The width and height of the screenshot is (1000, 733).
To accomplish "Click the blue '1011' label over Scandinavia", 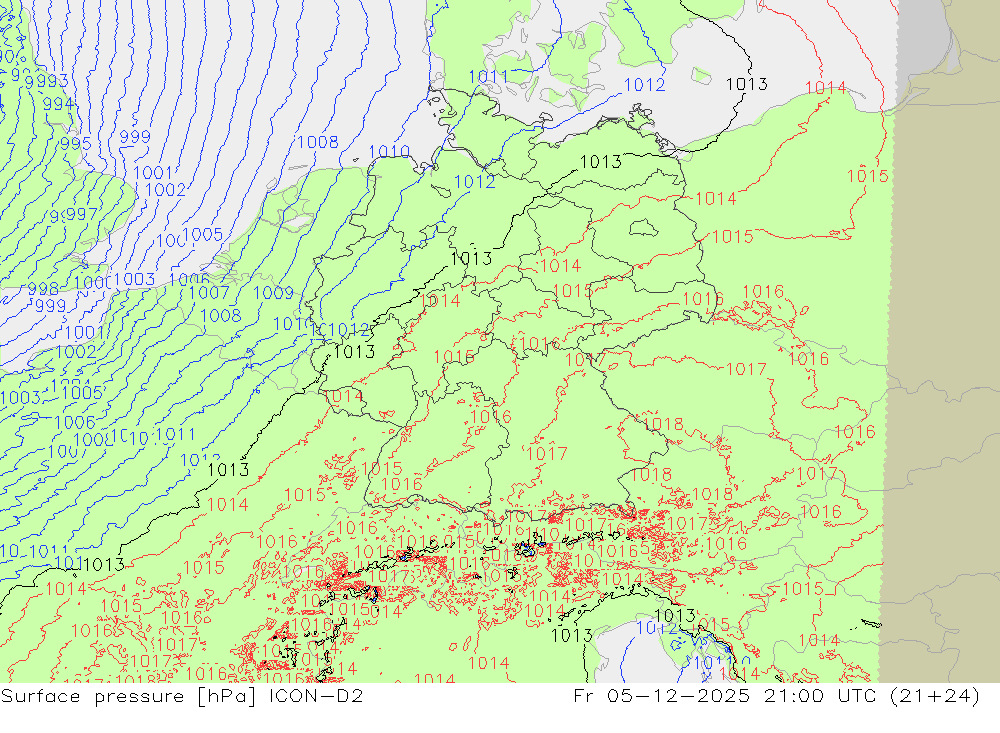I will click(489, 77).
